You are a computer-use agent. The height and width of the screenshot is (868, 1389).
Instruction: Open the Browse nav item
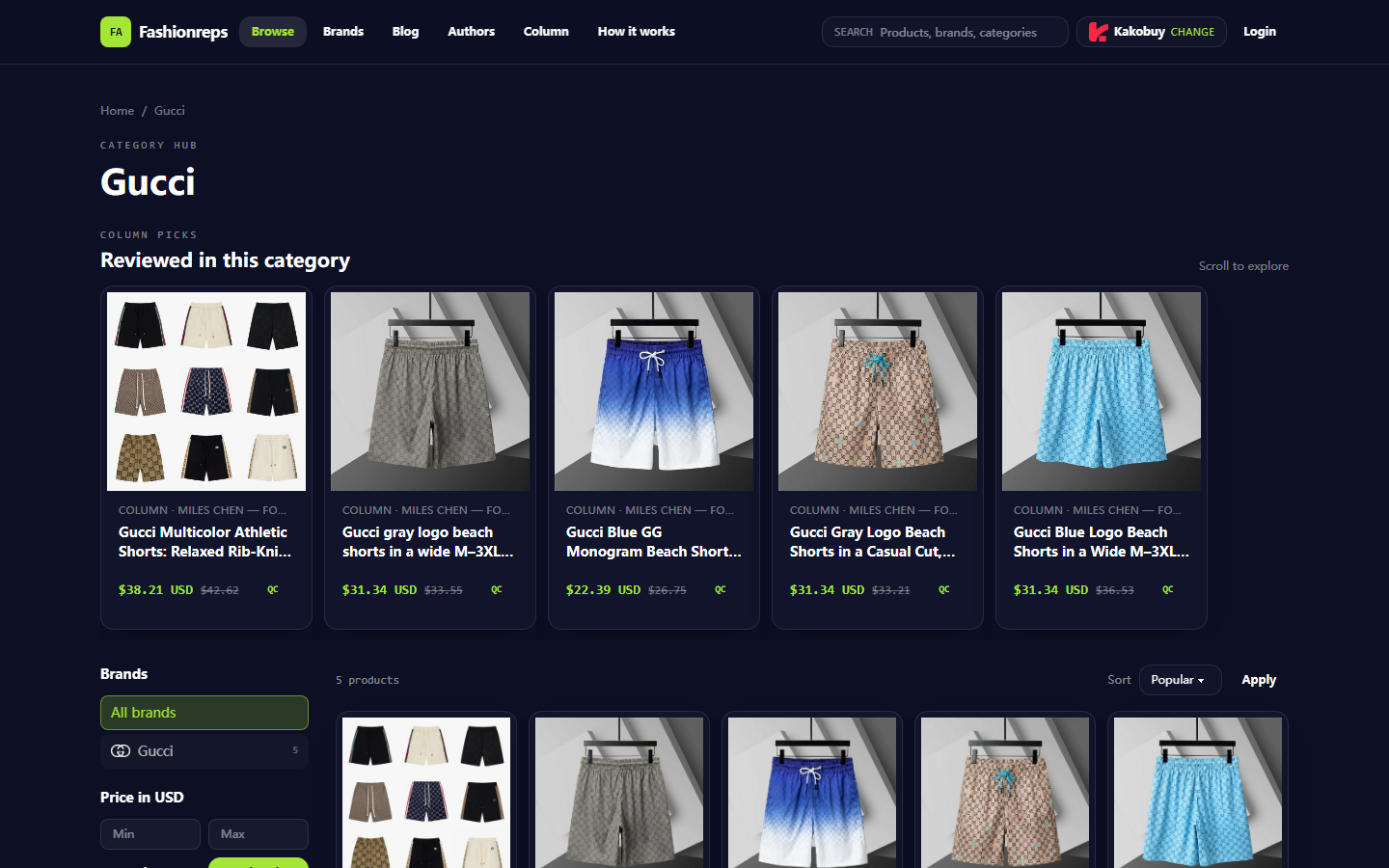[x=273, y=32]
